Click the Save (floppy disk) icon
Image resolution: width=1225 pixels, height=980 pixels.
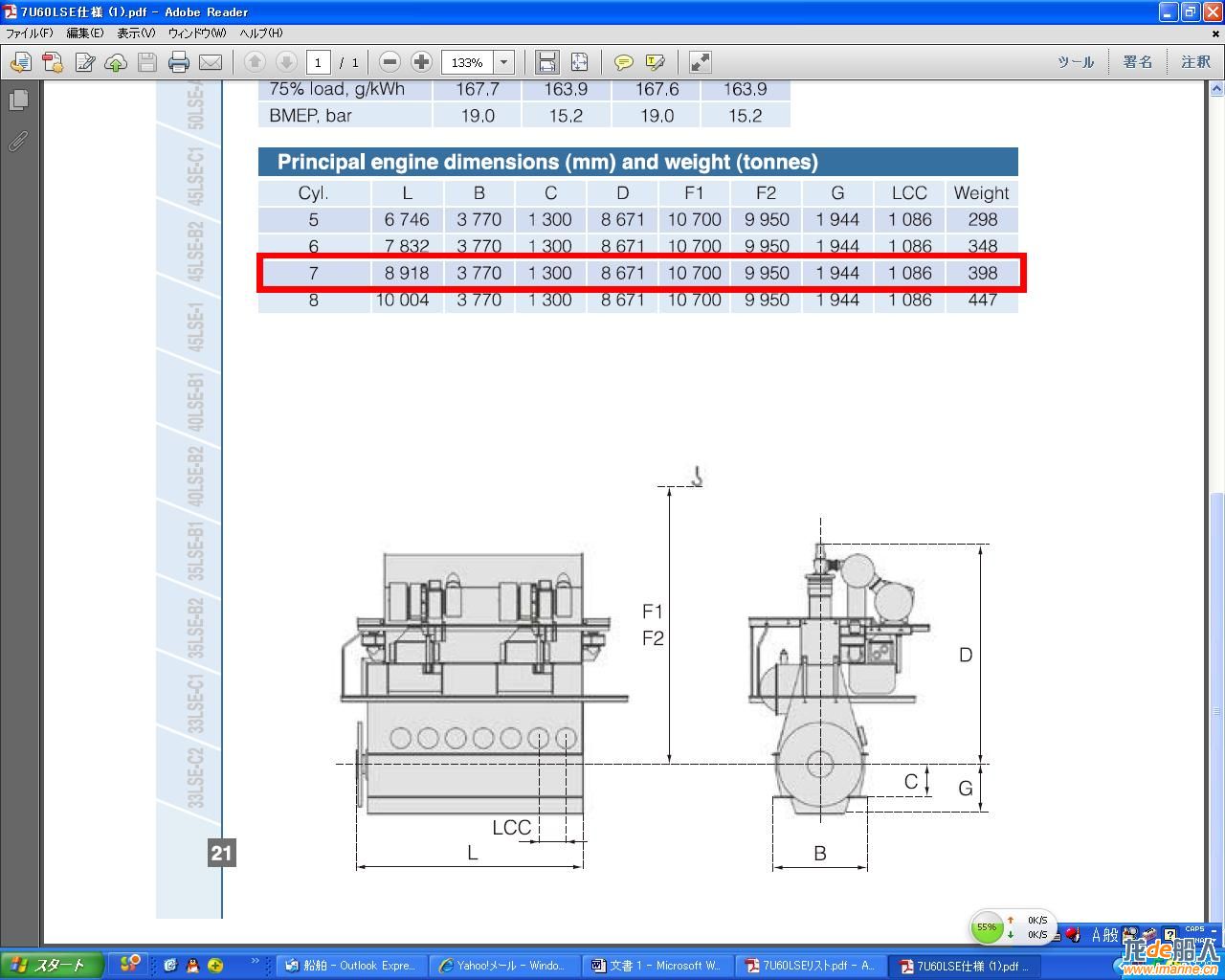click(x=146, y=62)
